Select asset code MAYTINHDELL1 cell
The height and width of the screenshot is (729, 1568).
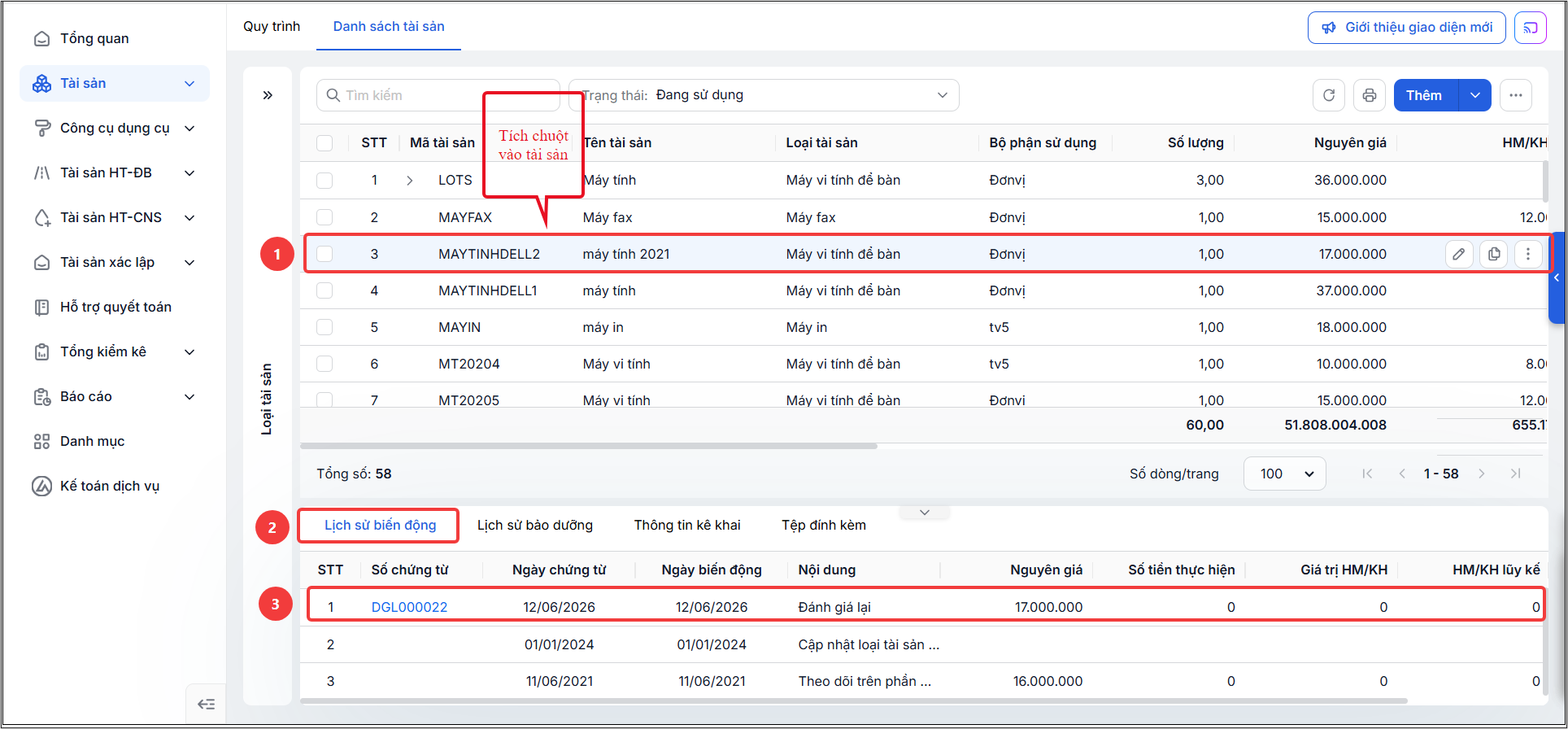488,290
